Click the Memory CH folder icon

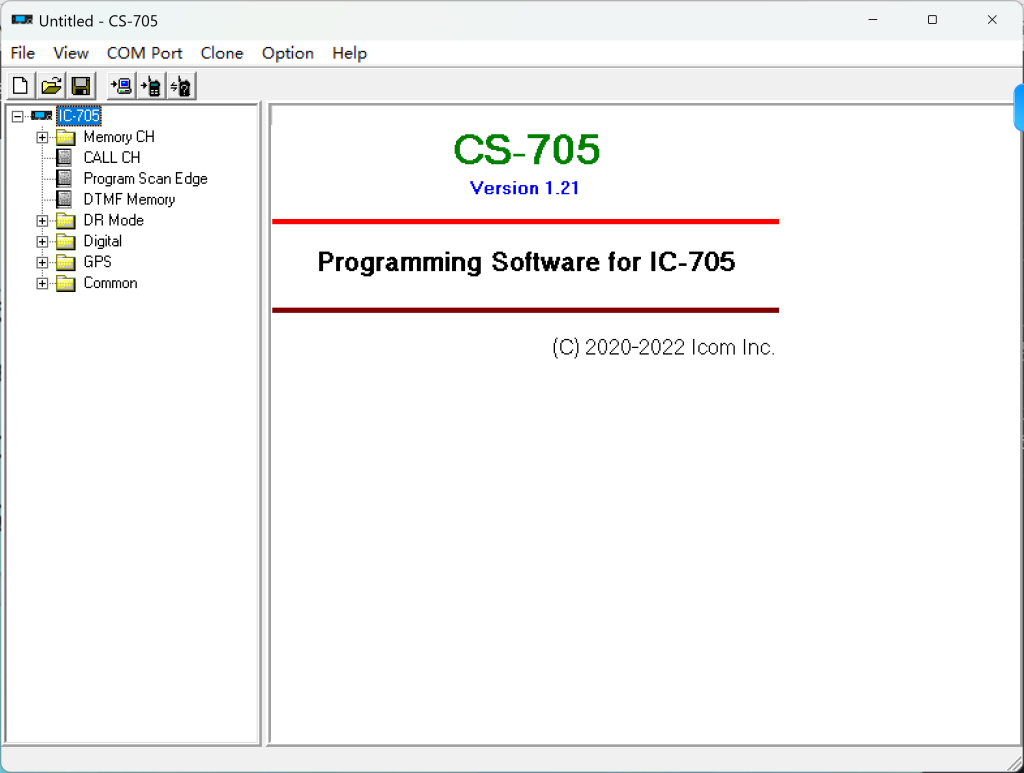coord(65,137)
